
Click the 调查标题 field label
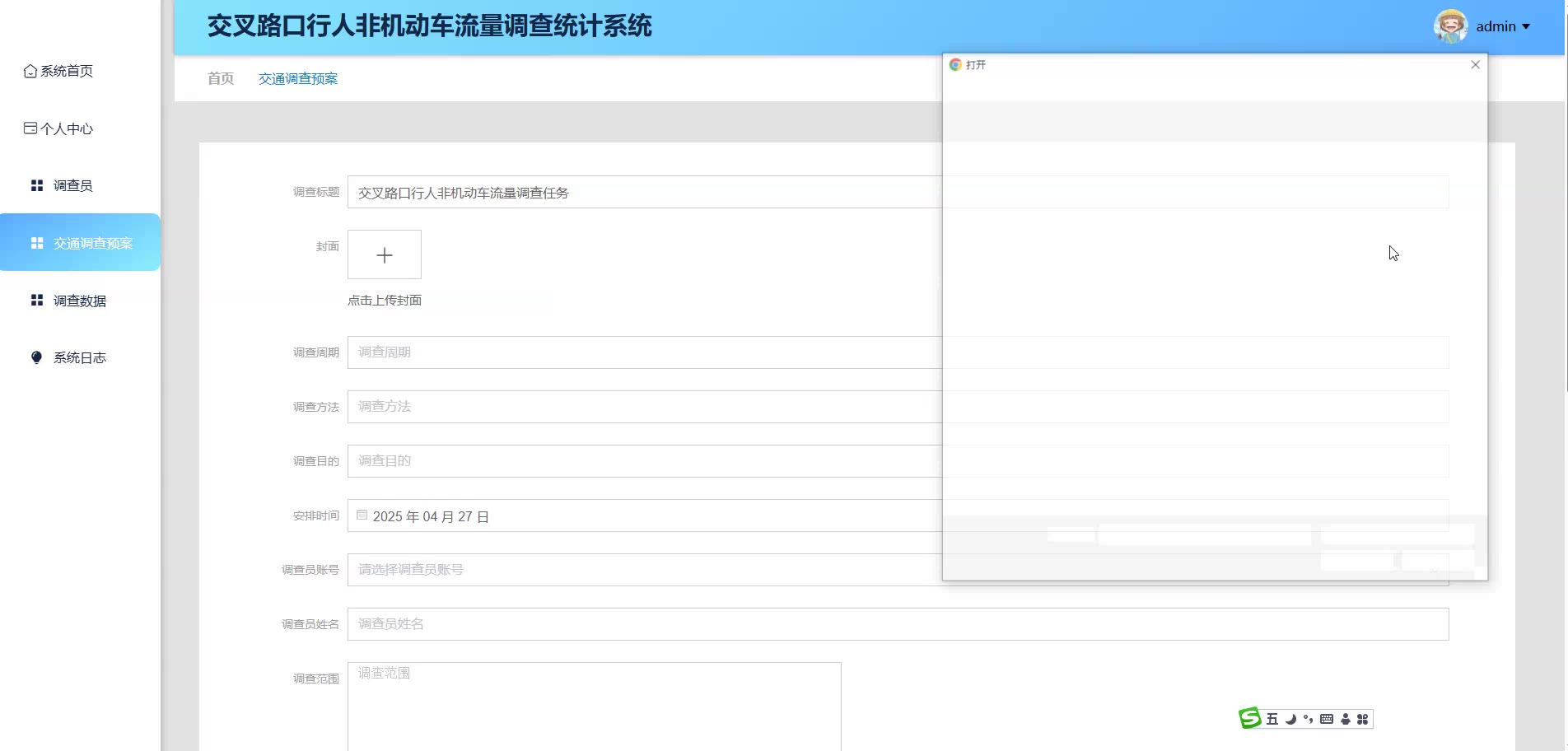coord(316,192)
